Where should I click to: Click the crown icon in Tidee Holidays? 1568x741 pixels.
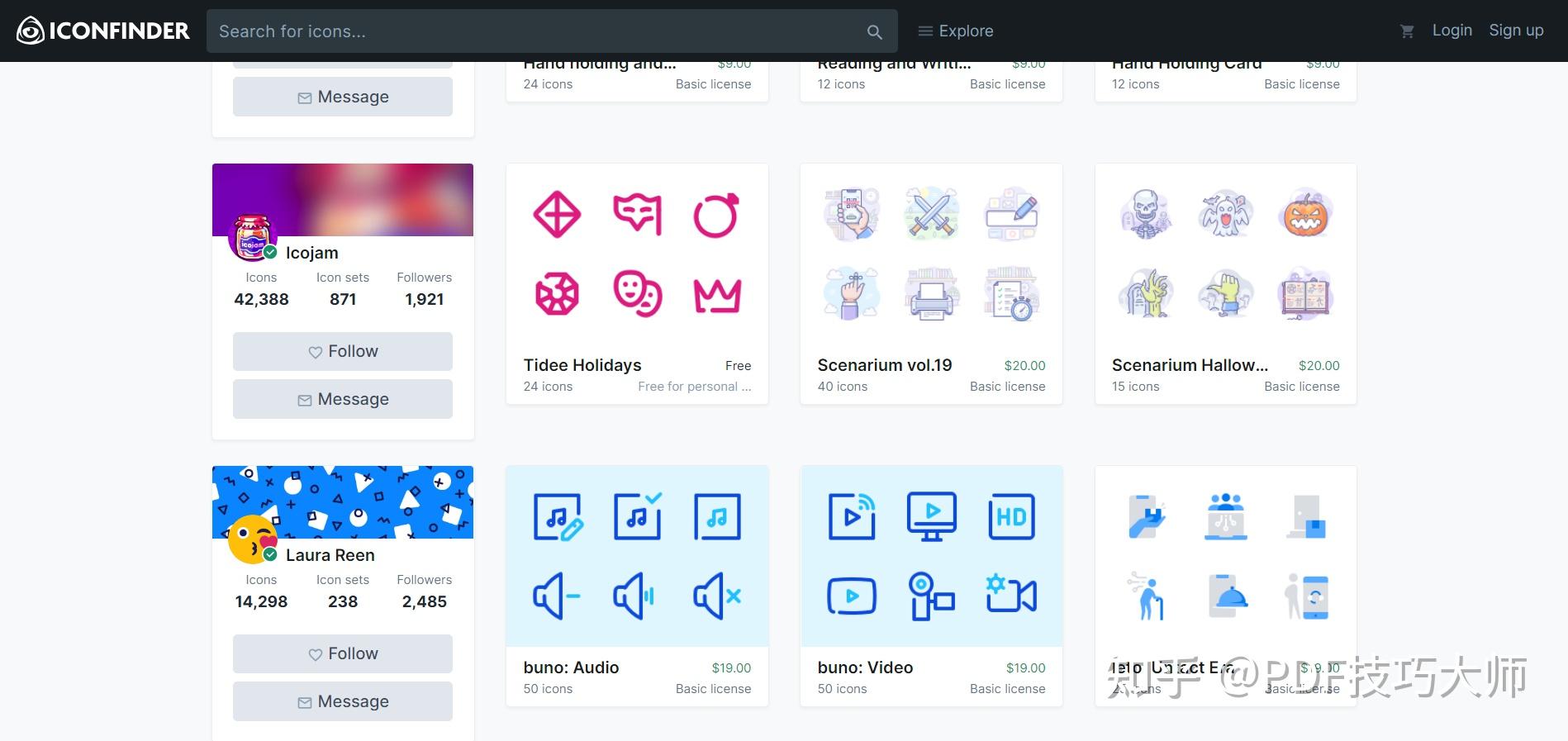717,295
